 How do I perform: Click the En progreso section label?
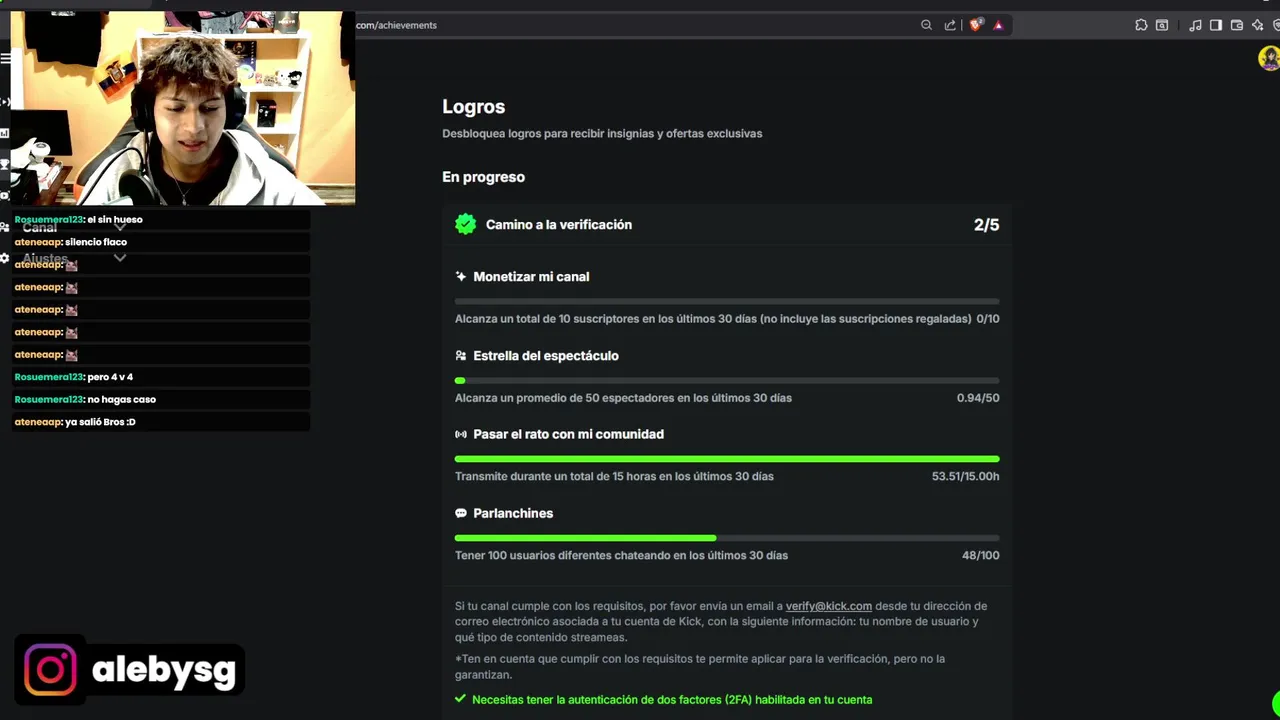(483, 177)
